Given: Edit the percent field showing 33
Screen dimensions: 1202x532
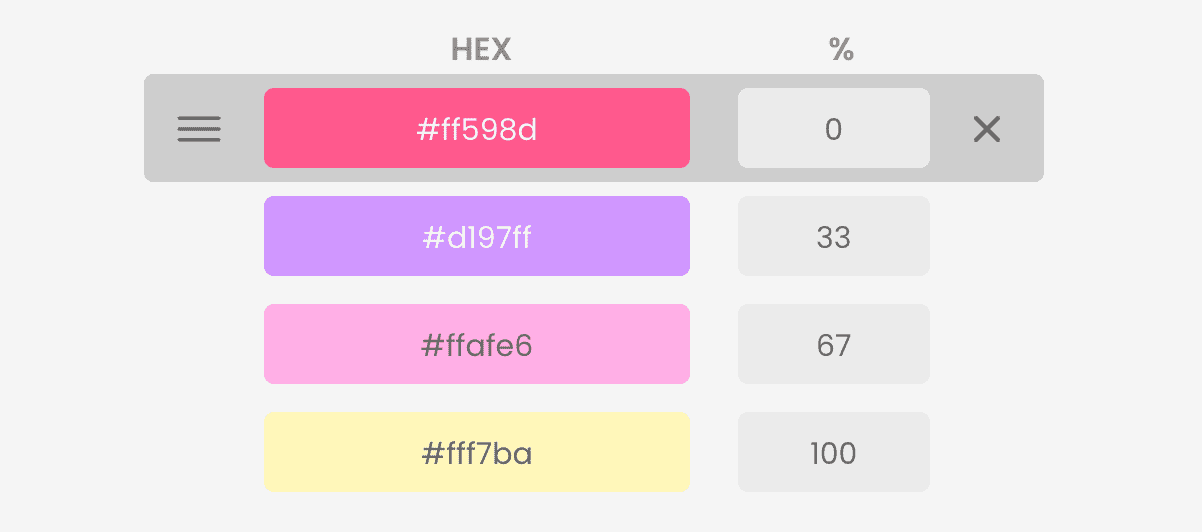Looking at the screenshot, I should point(833,236).
